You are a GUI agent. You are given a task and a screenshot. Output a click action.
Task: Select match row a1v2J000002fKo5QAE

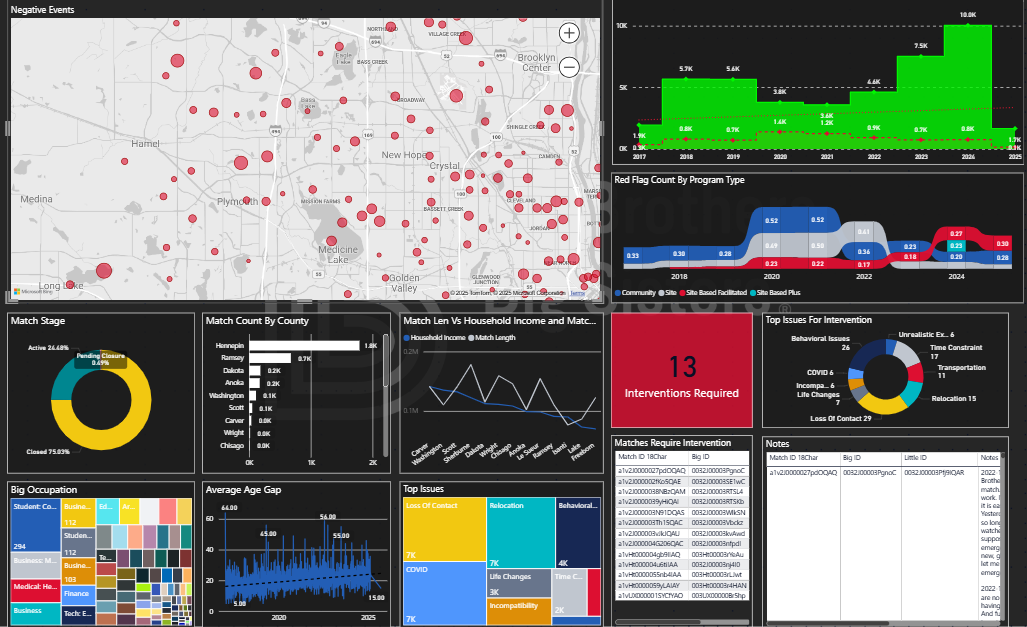(682, 482)
